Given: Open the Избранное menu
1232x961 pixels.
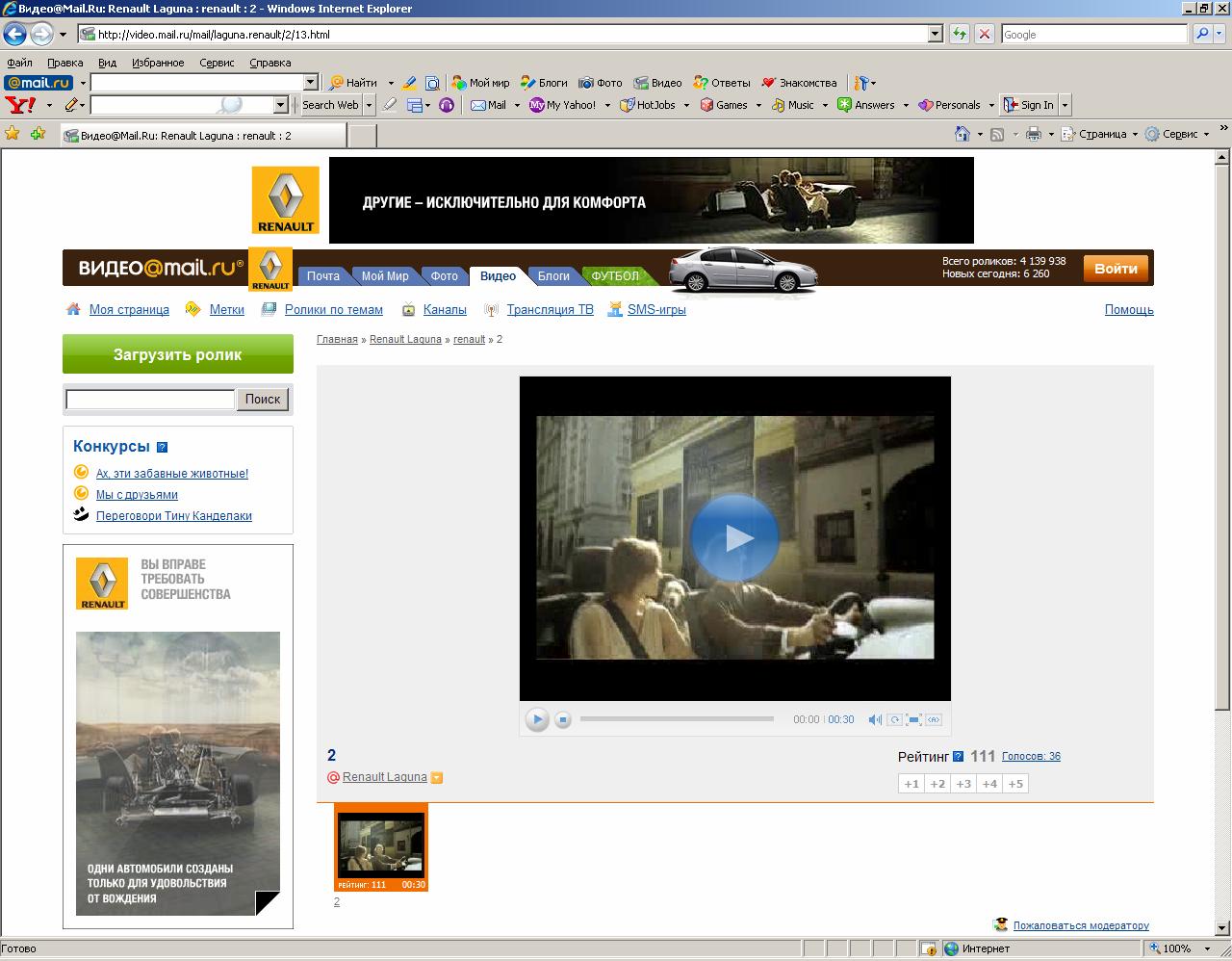Looking at the screenshot, I should pyautogui.click(x=158, y=63).
